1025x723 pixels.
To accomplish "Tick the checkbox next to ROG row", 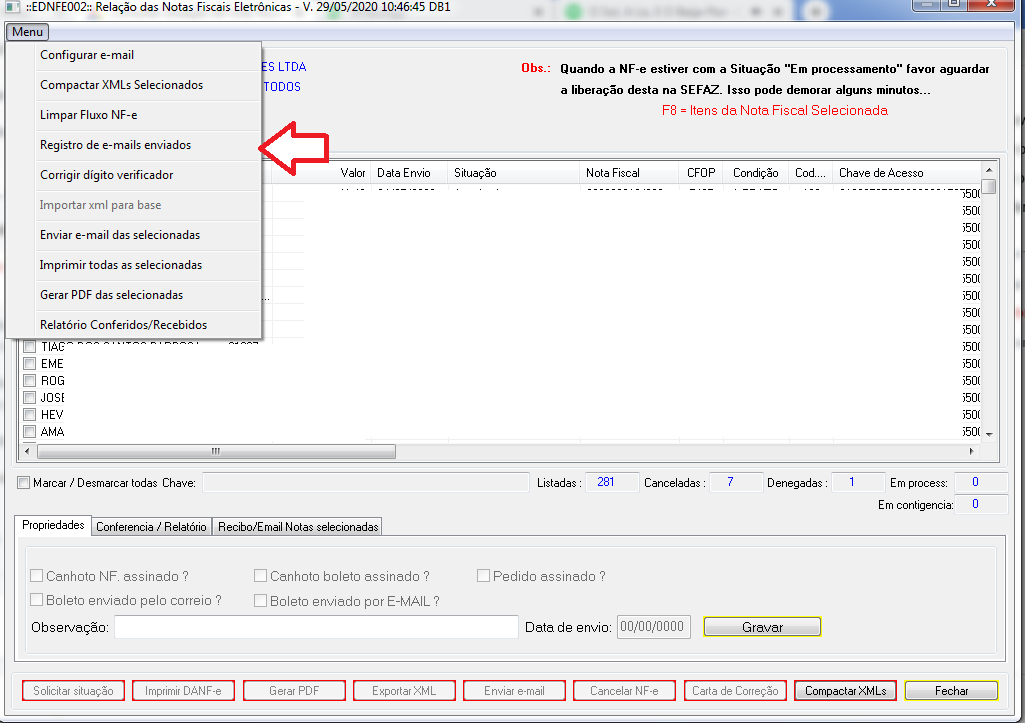I will coord(30,381).
